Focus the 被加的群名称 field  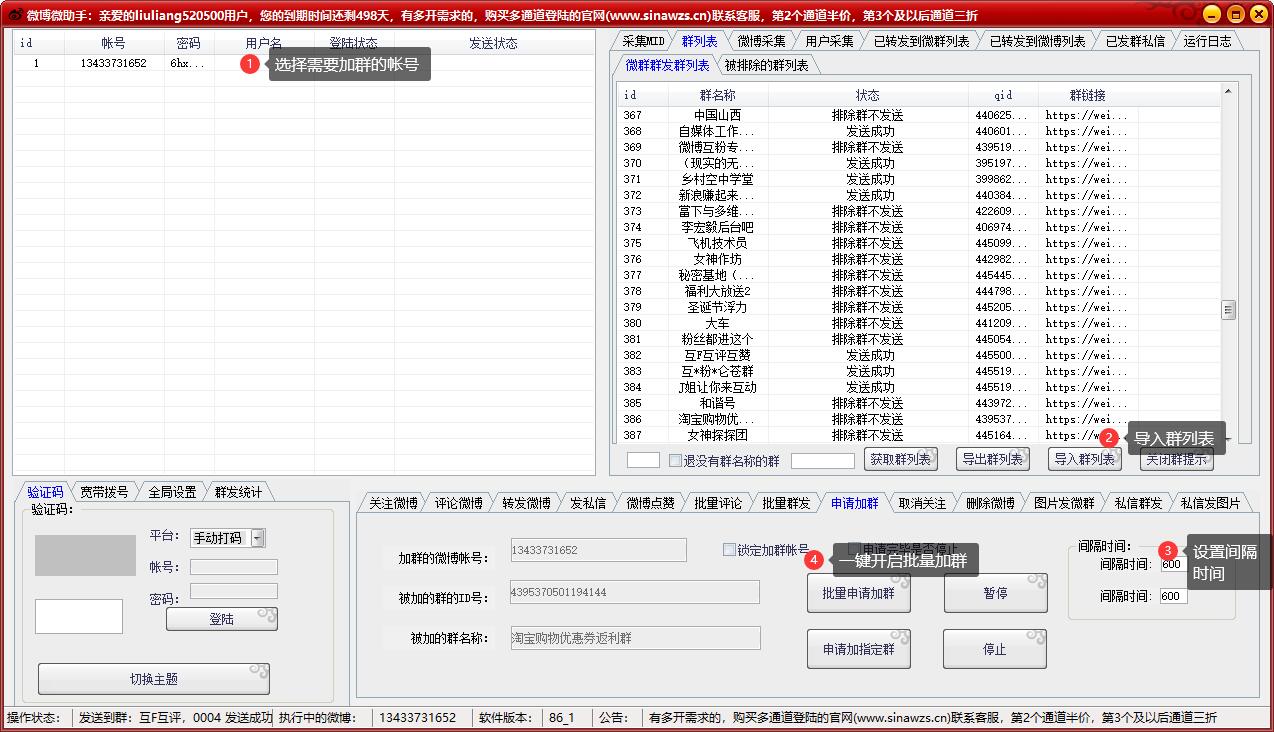(635, 638)
